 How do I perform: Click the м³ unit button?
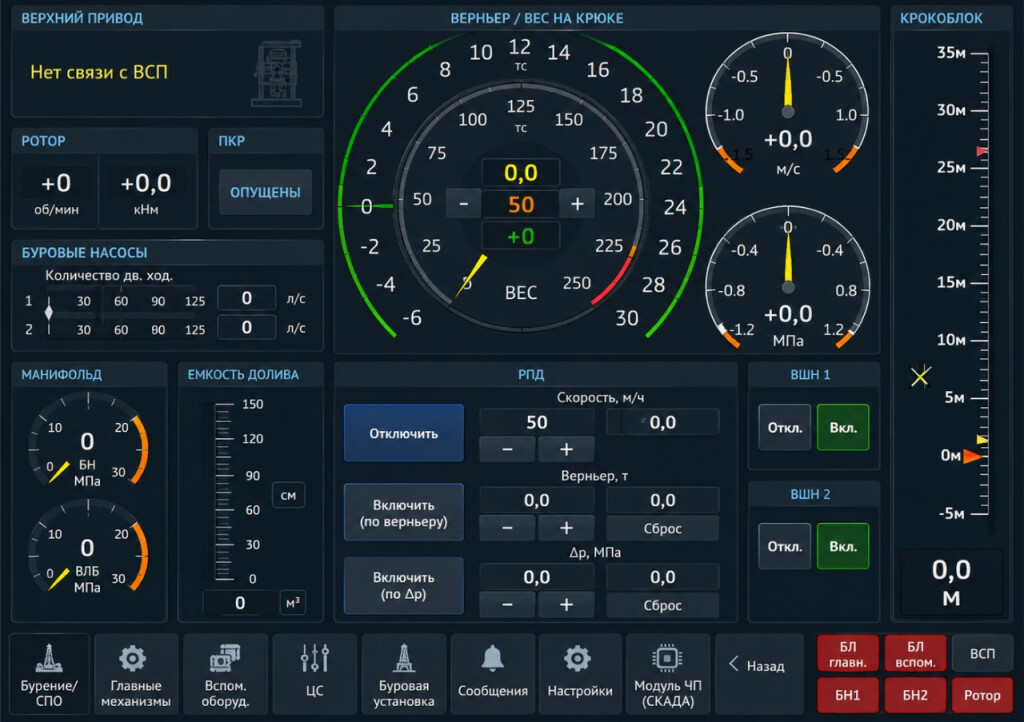pos(293,603)
